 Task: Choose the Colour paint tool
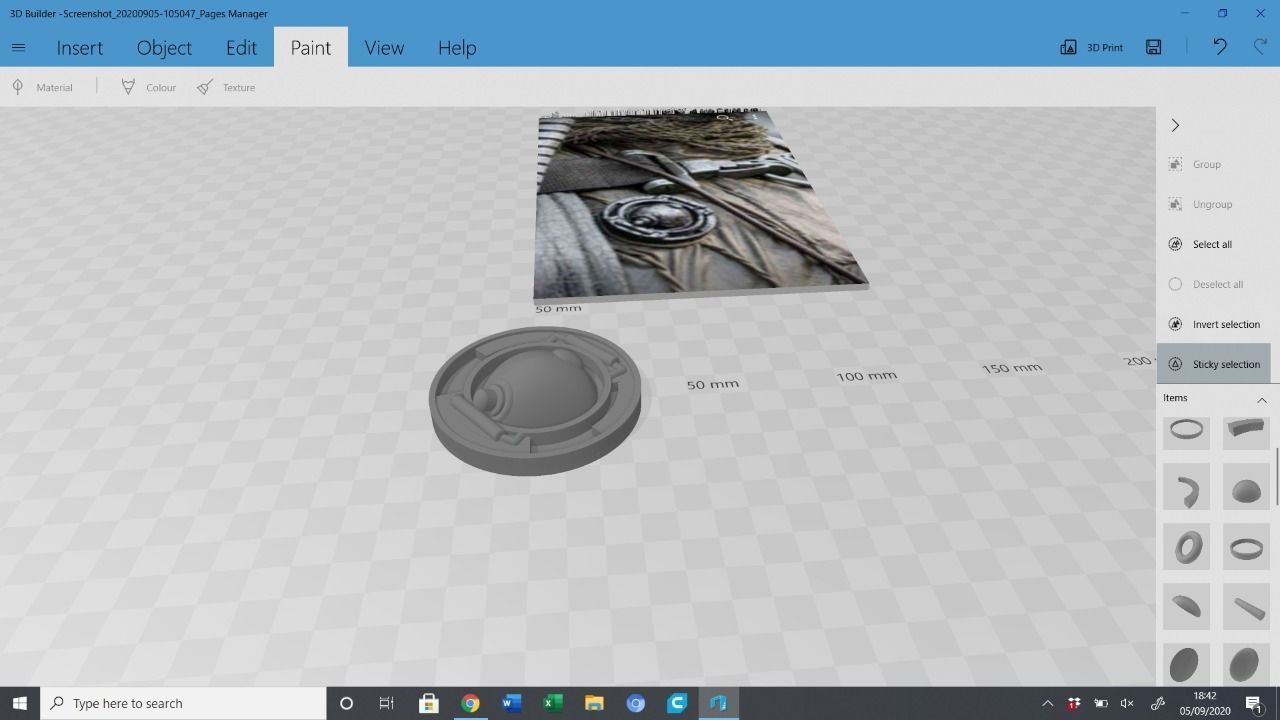(x=148, y=87)
